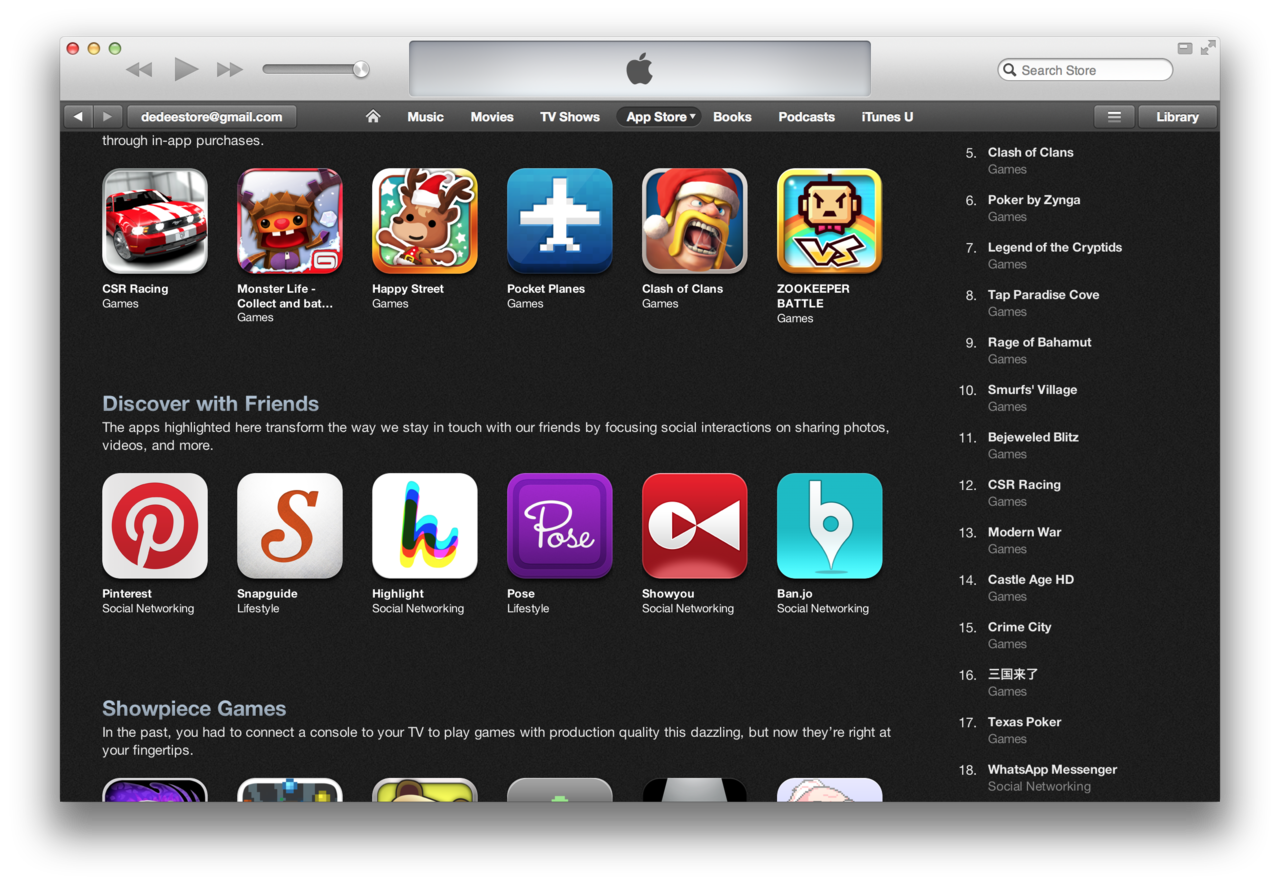The image size is (1280, 885).
Task: Click the Ban.jo app icon
Action: point(830,525)
